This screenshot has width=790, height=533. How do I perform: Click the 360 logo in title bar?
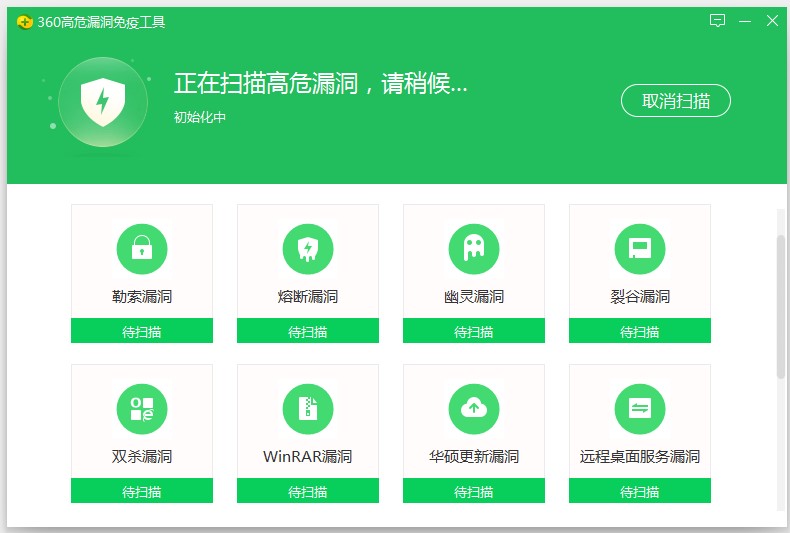24,22
